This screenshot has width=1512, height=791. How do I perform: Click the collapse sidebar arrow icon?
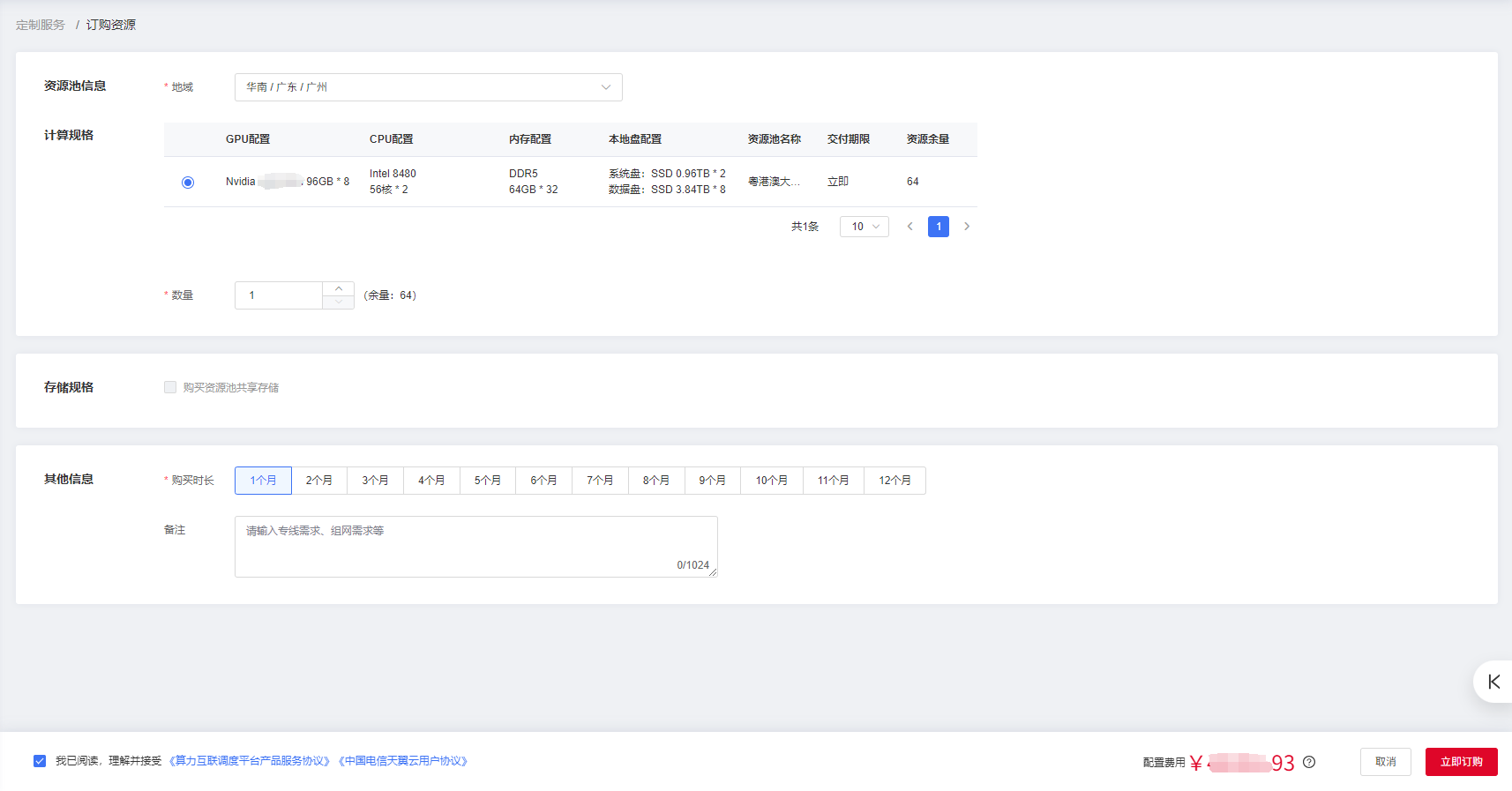click(1493, 682)
